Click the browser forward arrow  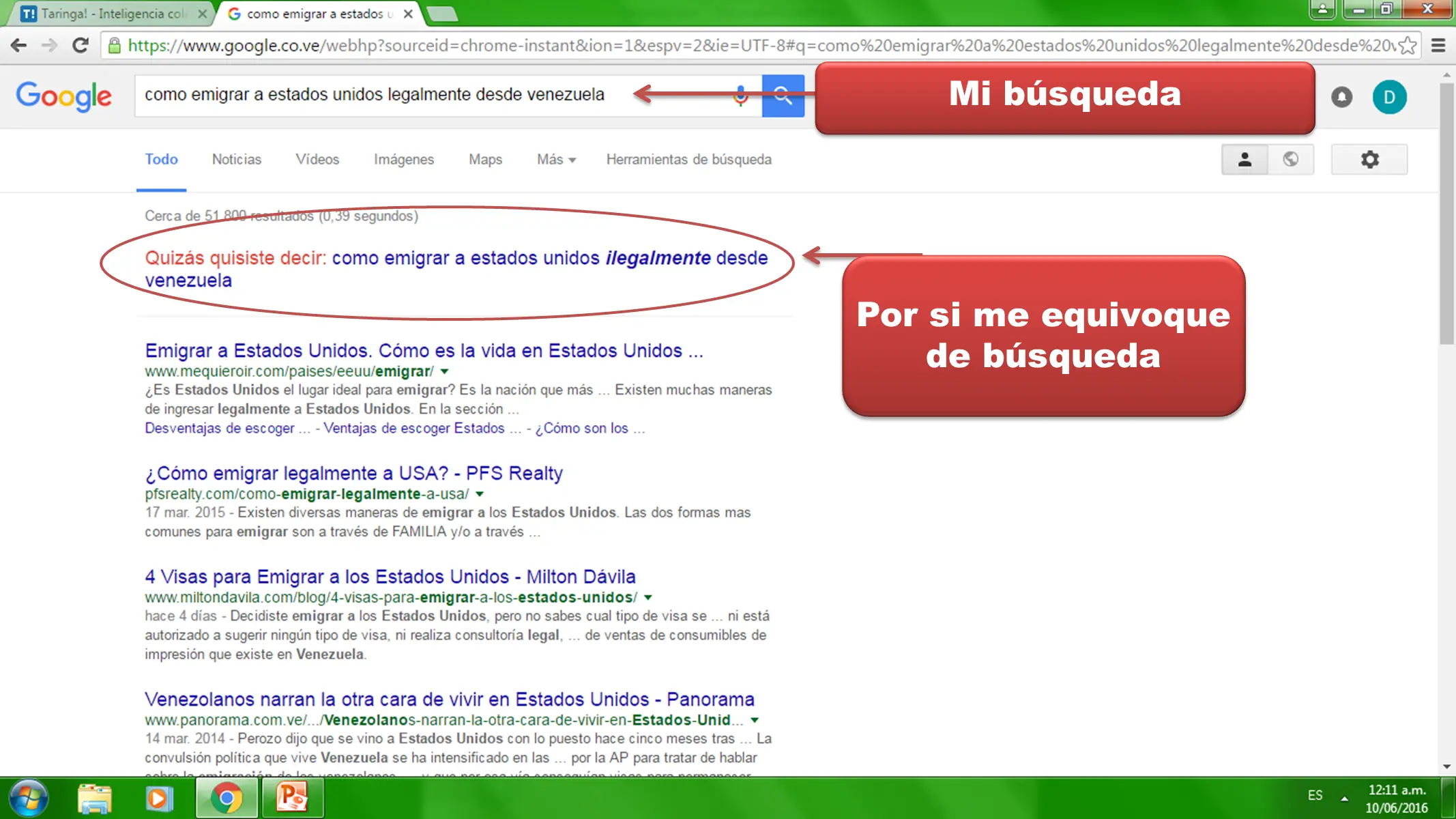[x=49, y=46]
